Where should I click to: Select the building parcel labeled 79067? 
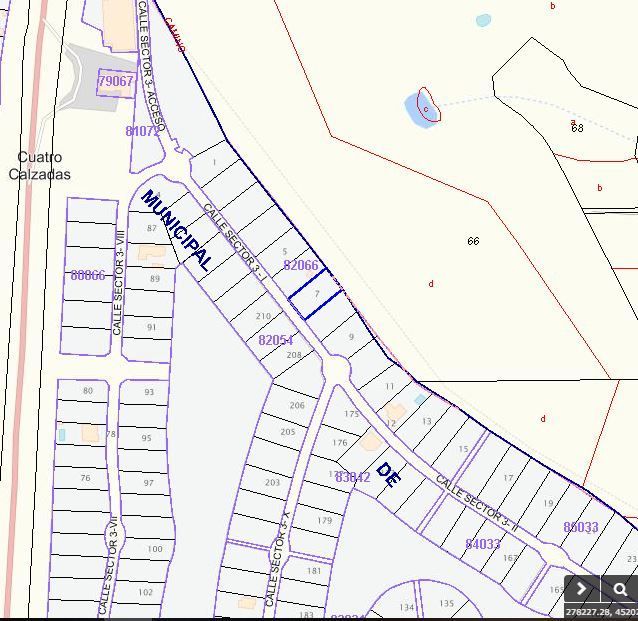(x=116, y=81)
